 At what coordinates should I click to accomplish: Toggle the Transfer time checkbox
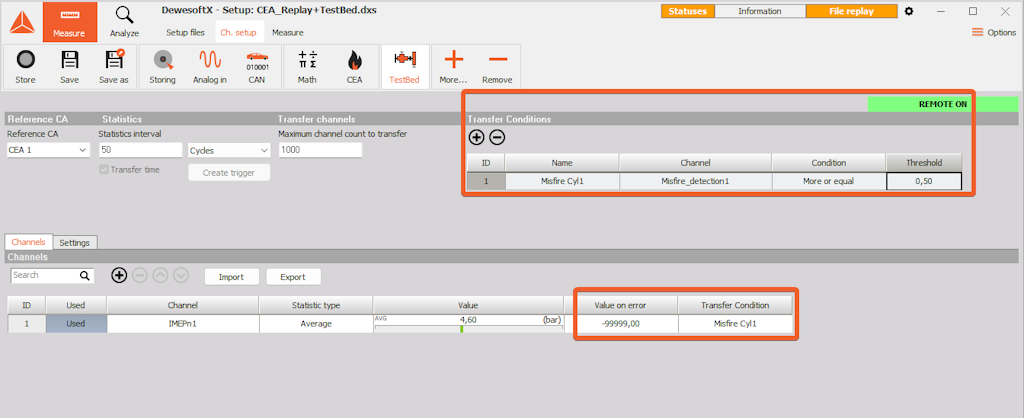(103, 170)
